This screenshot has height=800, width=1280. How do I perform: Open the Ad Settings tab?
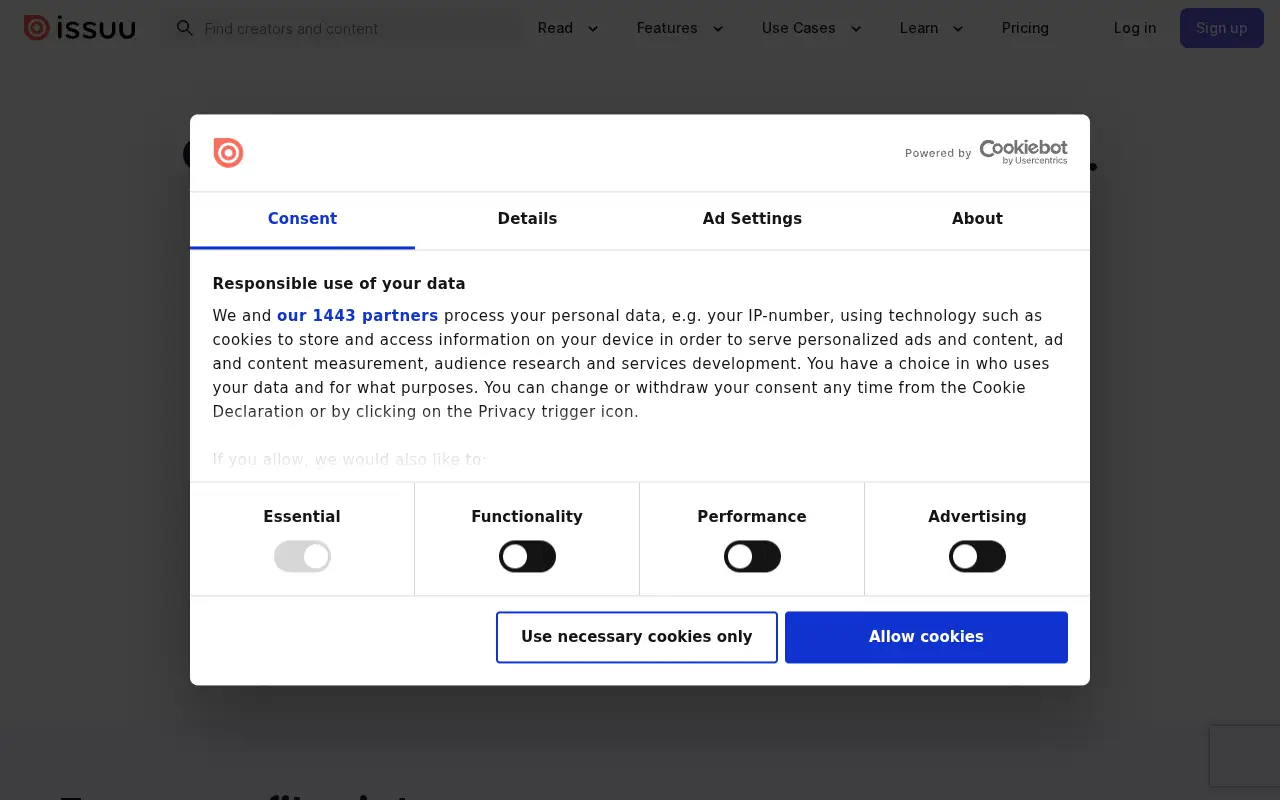coord(752,219)
